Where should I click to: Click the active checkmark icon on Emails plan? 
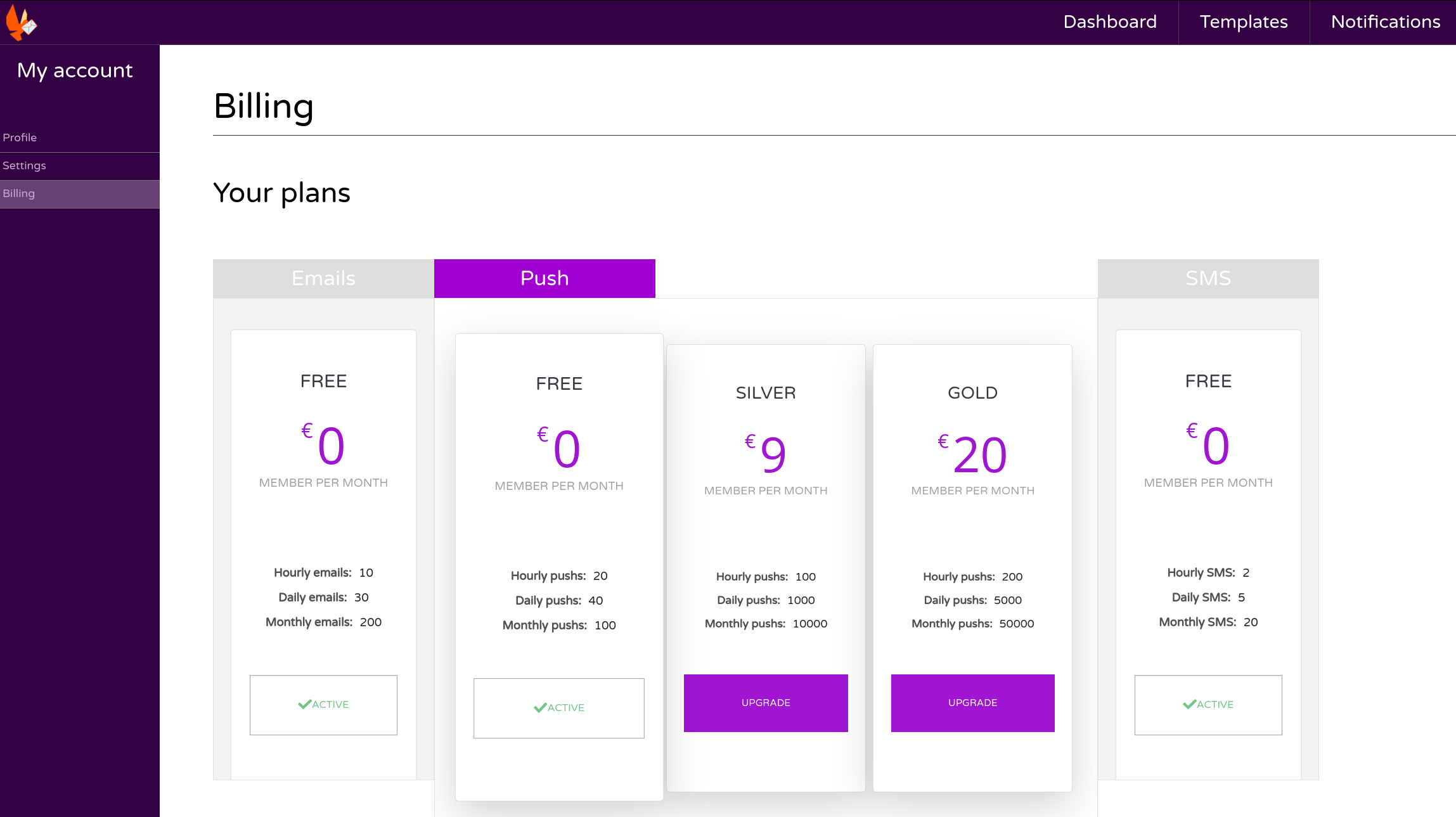(x=303, y=704)
